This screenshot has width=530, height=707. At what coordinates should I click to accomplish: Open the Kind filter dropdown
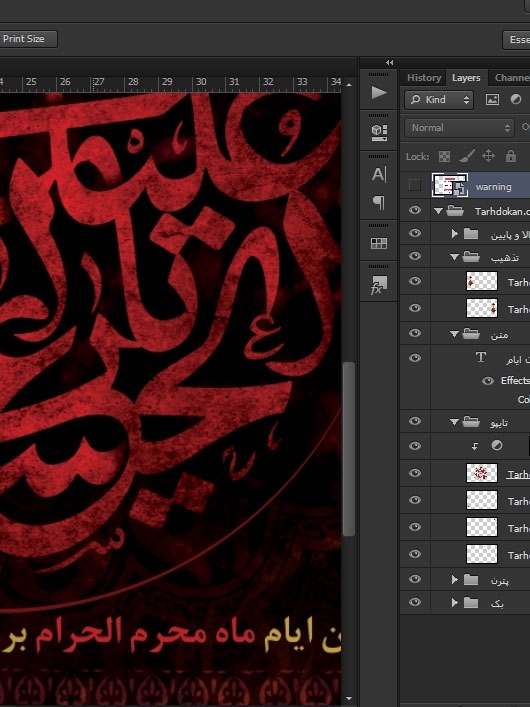(x=439, y=100)
